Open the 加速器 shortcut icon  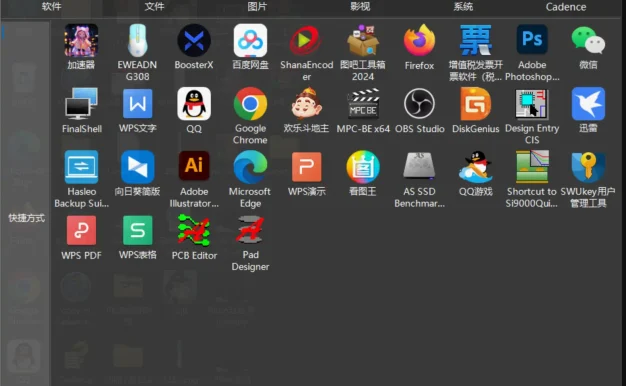click(x=81, y=41)
